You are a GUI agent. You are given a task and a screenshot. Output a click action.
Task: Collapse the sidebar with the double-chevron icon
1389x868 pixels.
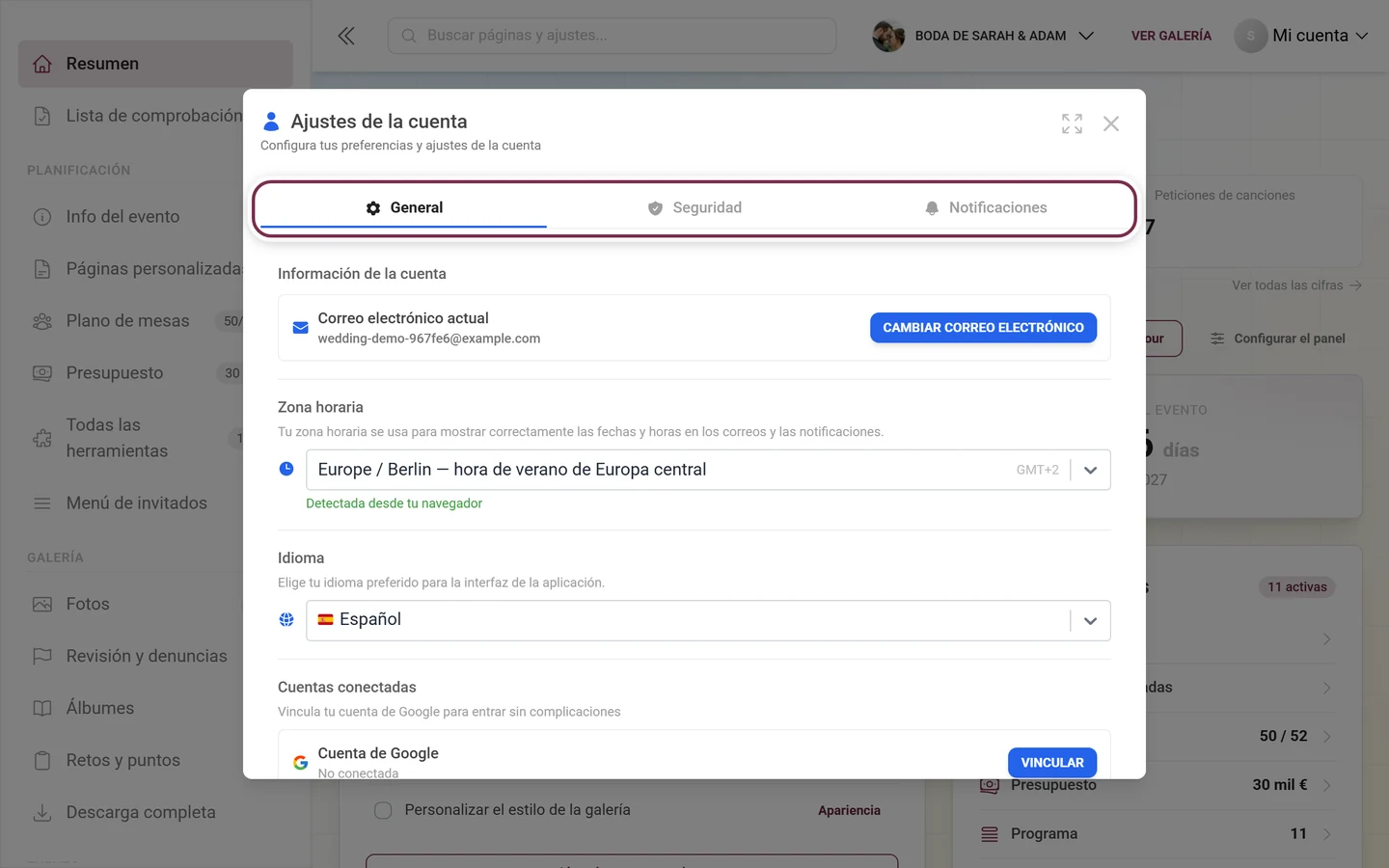coord(346,36)
